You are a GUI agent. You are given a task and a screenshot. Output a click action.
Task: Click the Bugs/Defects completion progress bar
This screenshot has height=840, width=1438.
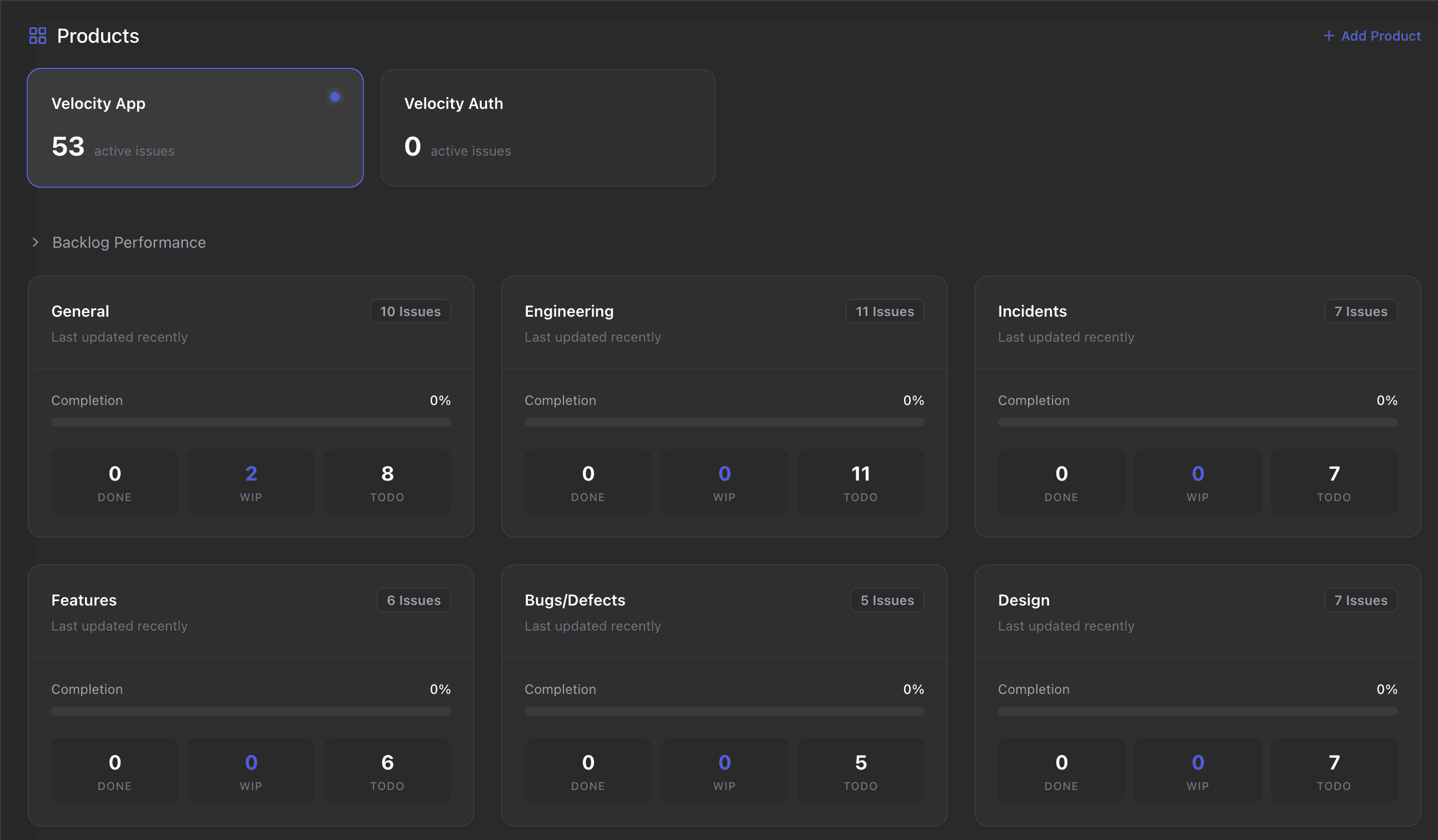click(723, 711)
